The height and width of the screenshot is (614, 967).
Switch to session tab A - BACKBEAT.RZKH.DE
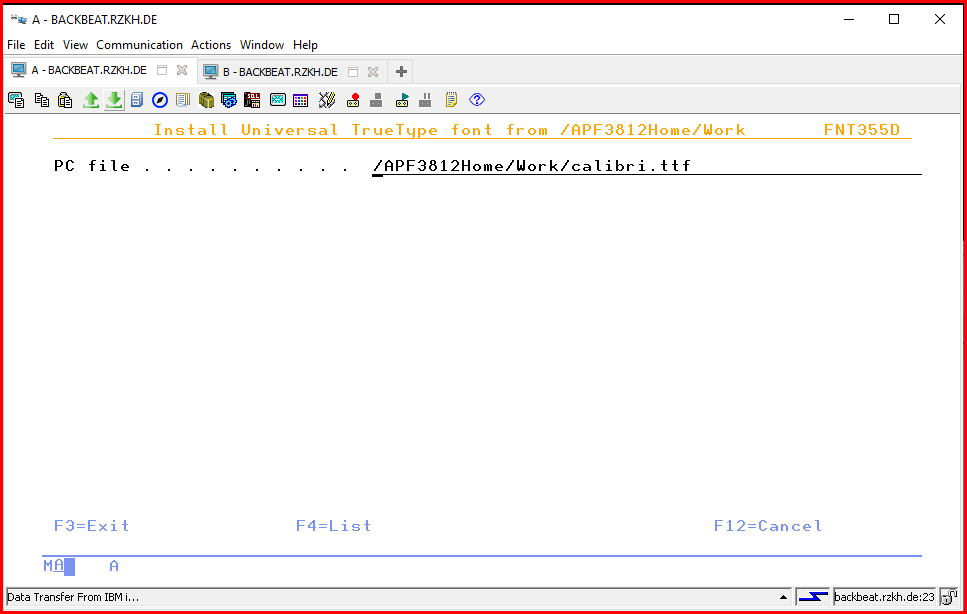point(89,70)
